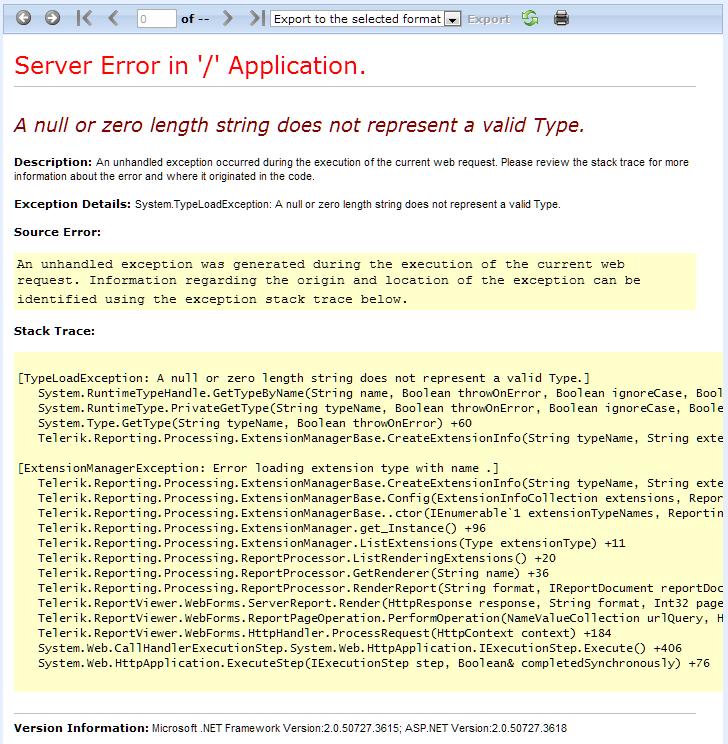Image resolution: width=728 pixels, height=744 pixels.
Task: Click the 'System.Type.GetType(String typeName' line
Action: click(255, 423)
